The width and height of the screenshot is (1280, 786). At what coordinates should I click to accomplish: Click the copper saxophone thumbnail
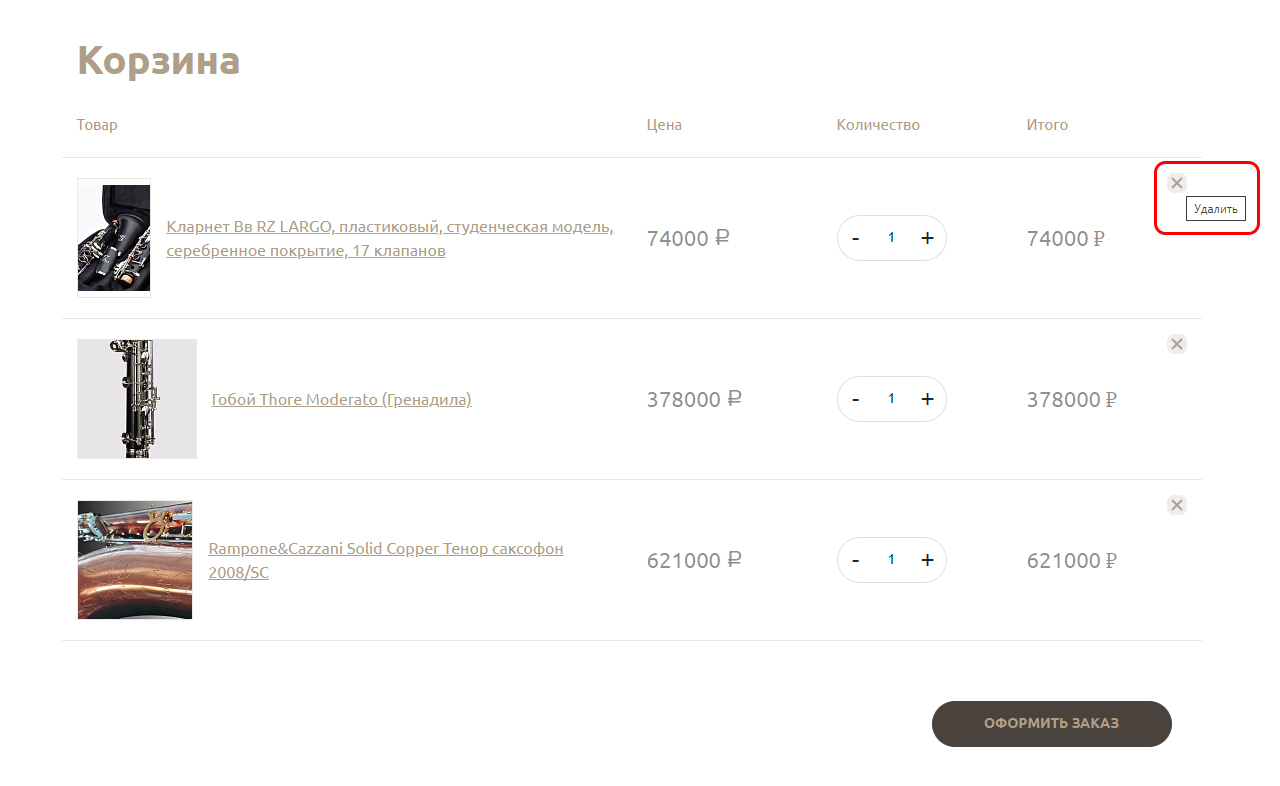tap(135, 560)
